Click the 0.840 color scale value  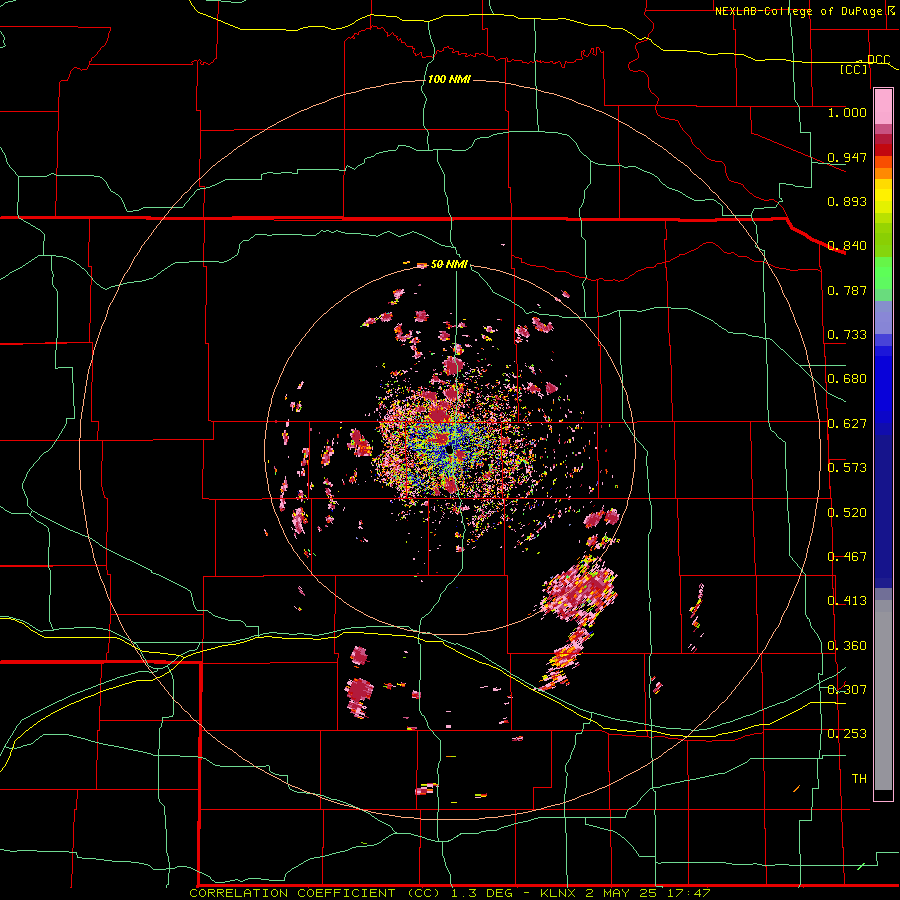click(847, 246)
